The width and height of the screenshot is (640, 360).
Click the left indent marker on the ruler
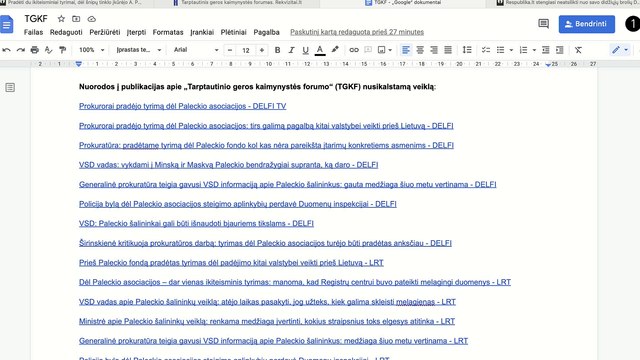79,64
